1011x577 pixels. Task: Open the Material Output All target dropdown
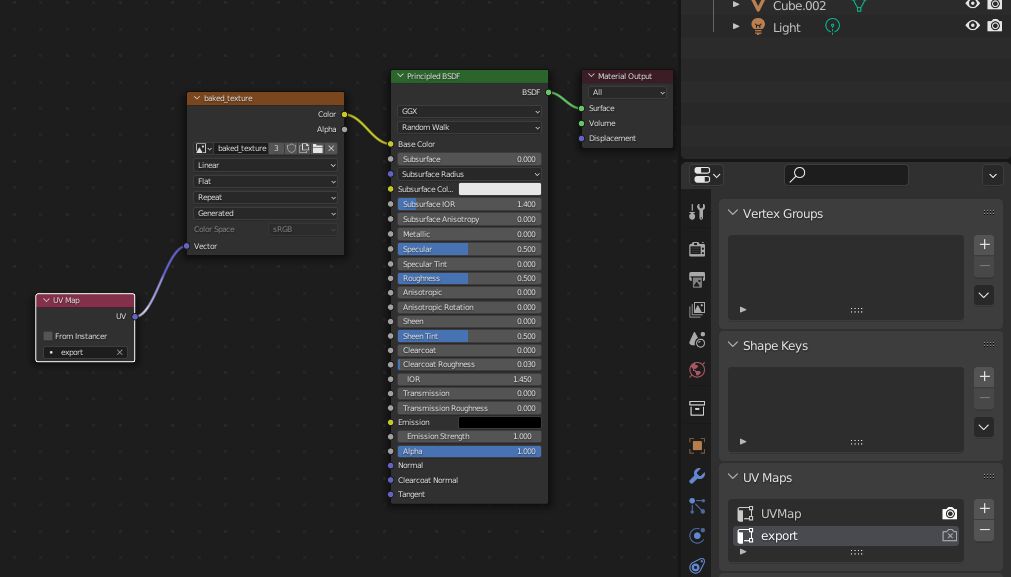(x=627, y=93)
